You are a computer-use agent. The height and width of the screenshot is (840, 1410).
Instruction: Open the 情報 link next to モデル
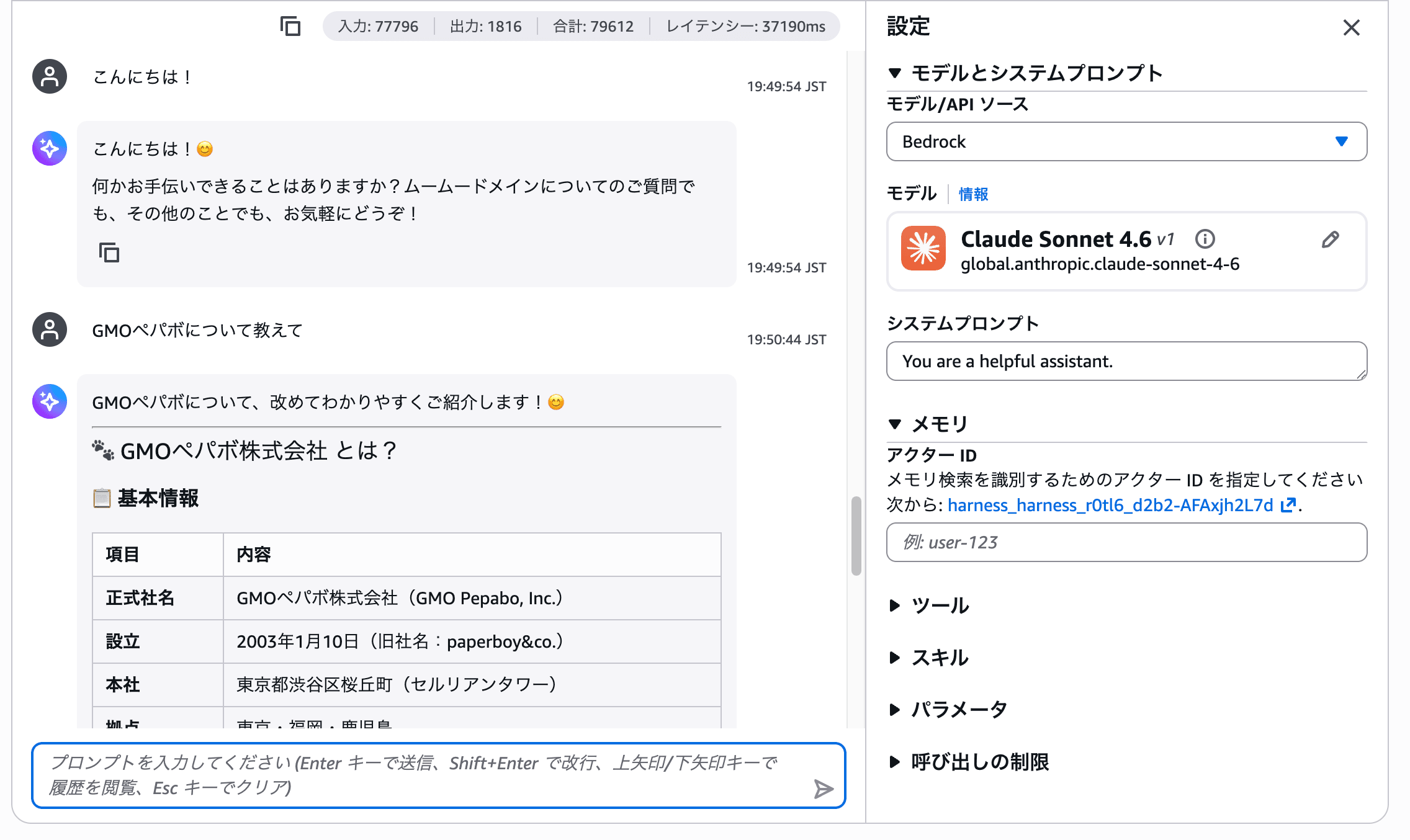tap(973, 194)
